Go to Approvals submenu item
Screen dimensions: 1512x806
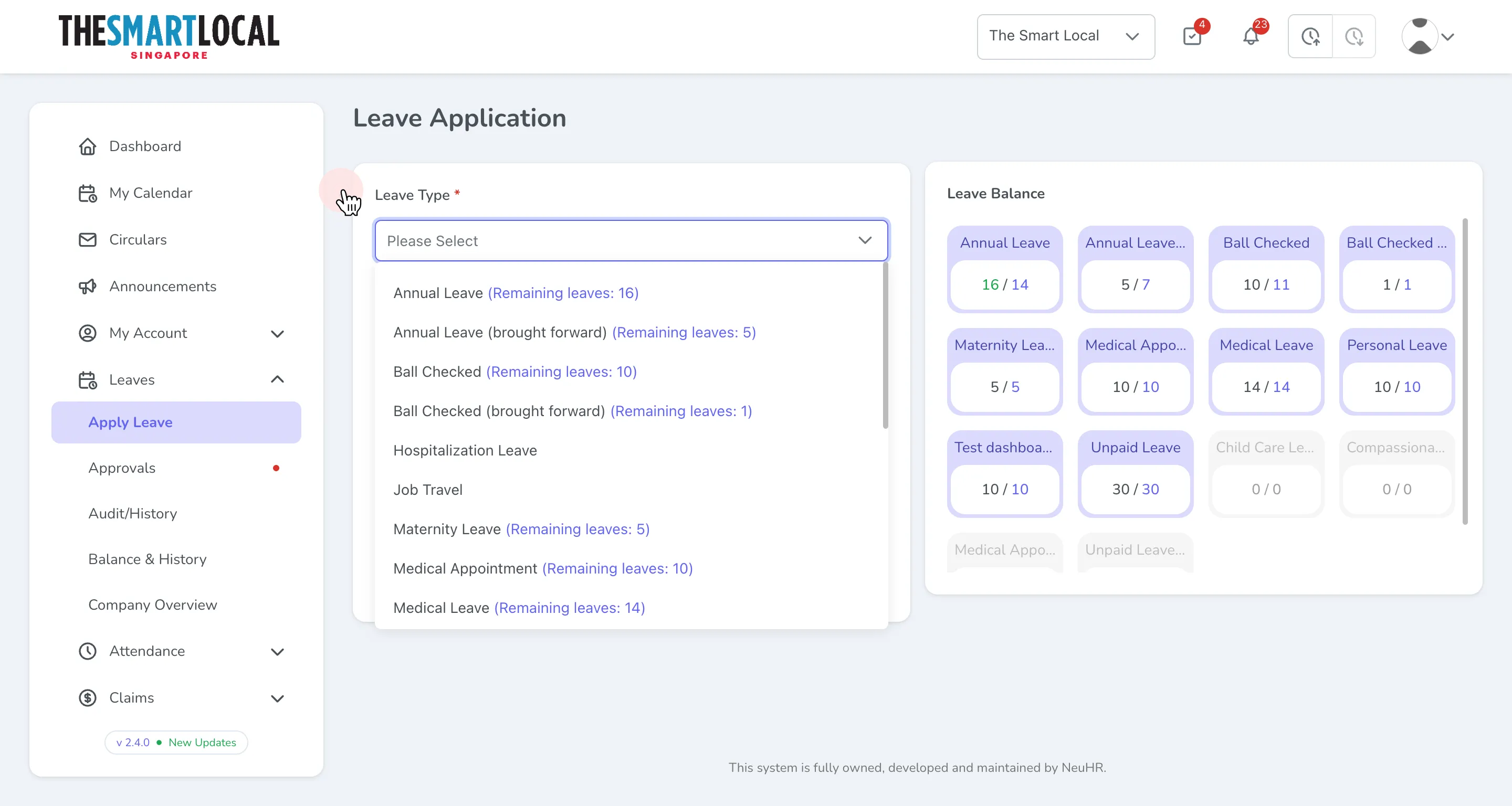coord(176,468)
